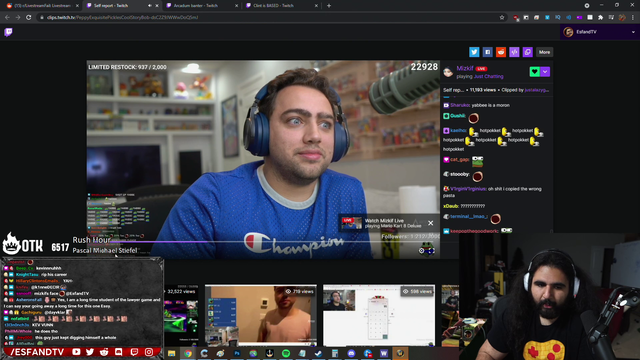Open the clipper's profile link
The image size is (640, 360).
point(537,90)
